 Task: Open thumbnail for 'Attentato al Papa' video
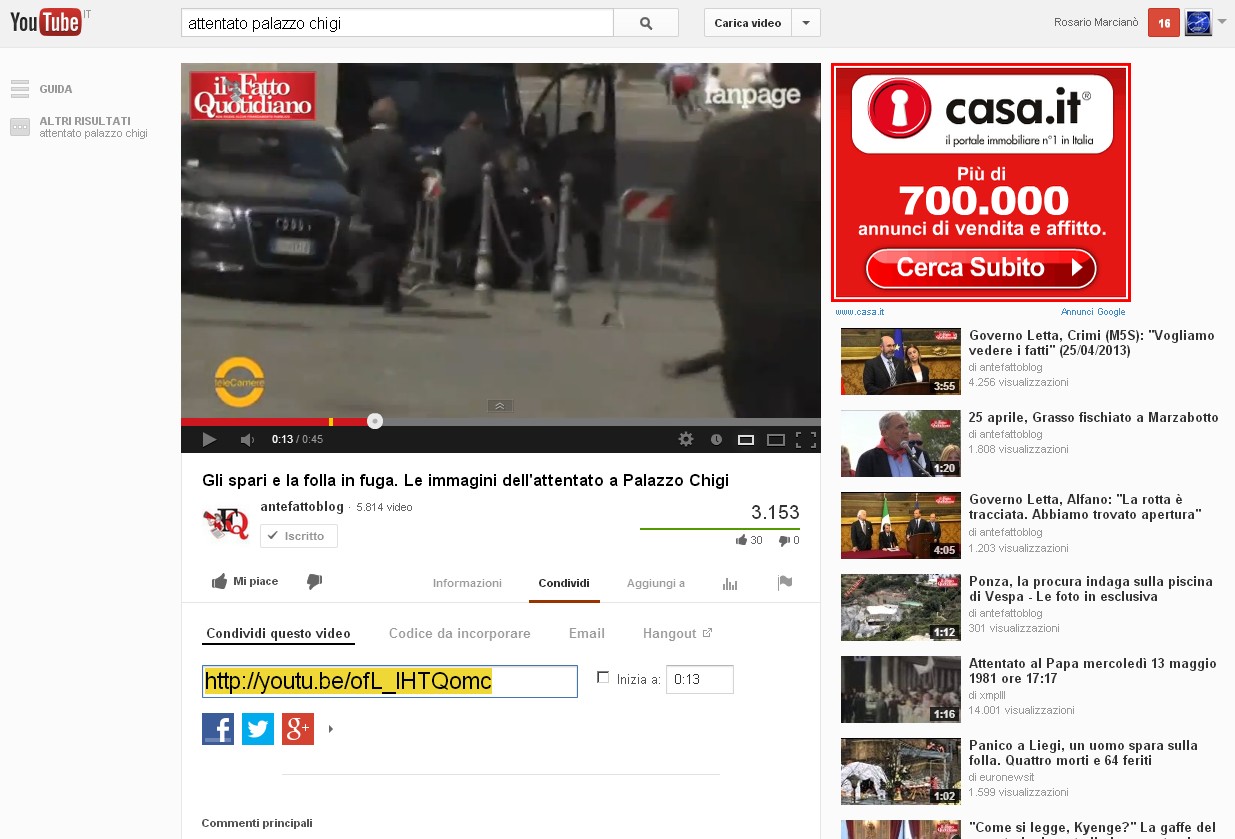(900, 690)
